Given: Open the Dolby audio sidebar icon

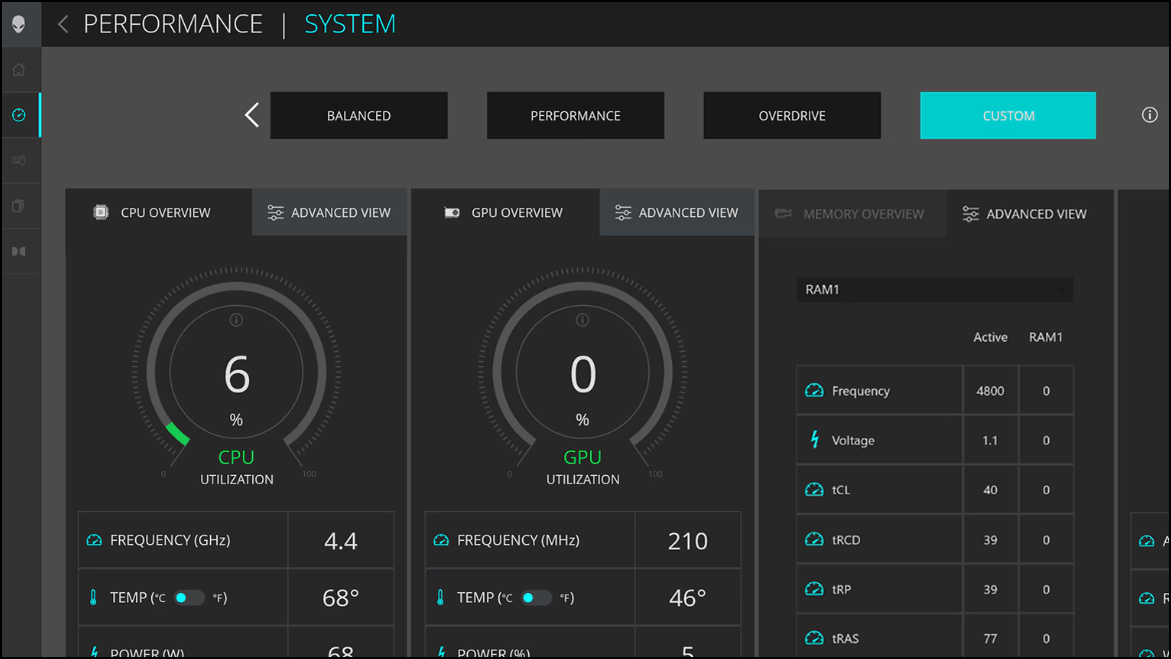Looking at the screenshot, I should coord(19,252).
